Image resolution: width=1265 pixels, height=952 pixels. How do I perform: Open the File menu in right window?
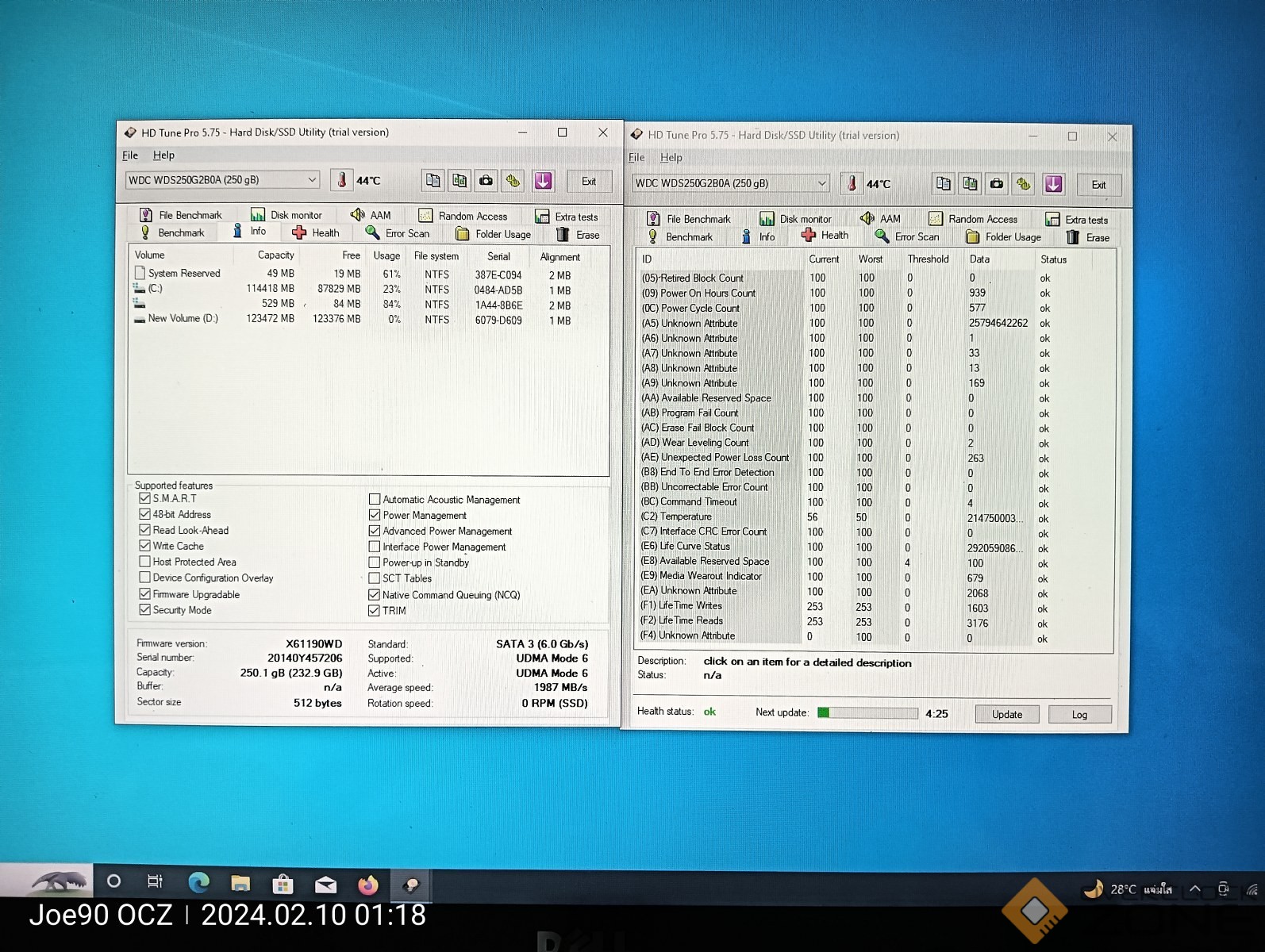pos(636,157)
